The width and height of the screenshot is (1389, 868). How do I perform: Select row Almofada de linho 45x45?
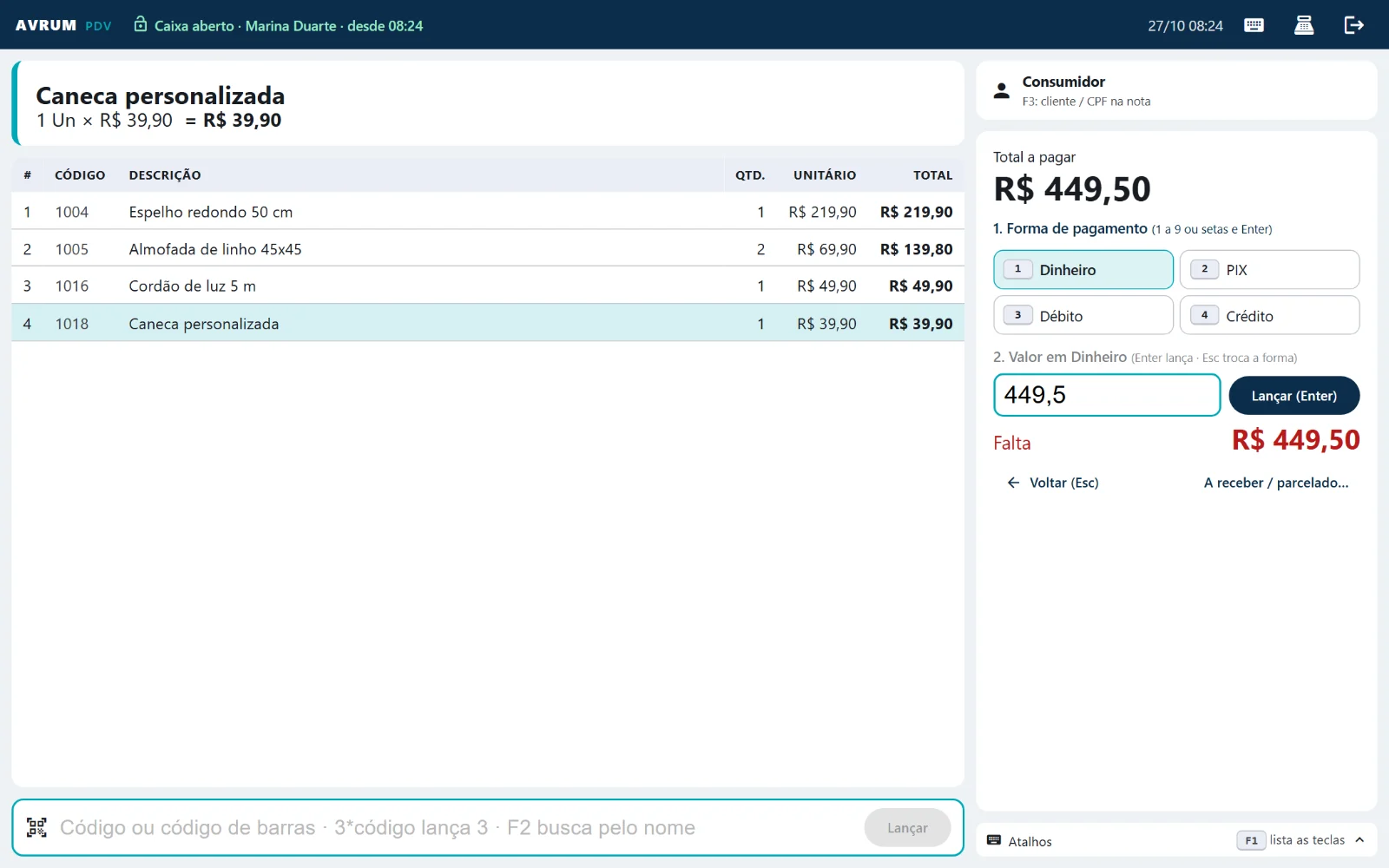[x=488, y=249]
